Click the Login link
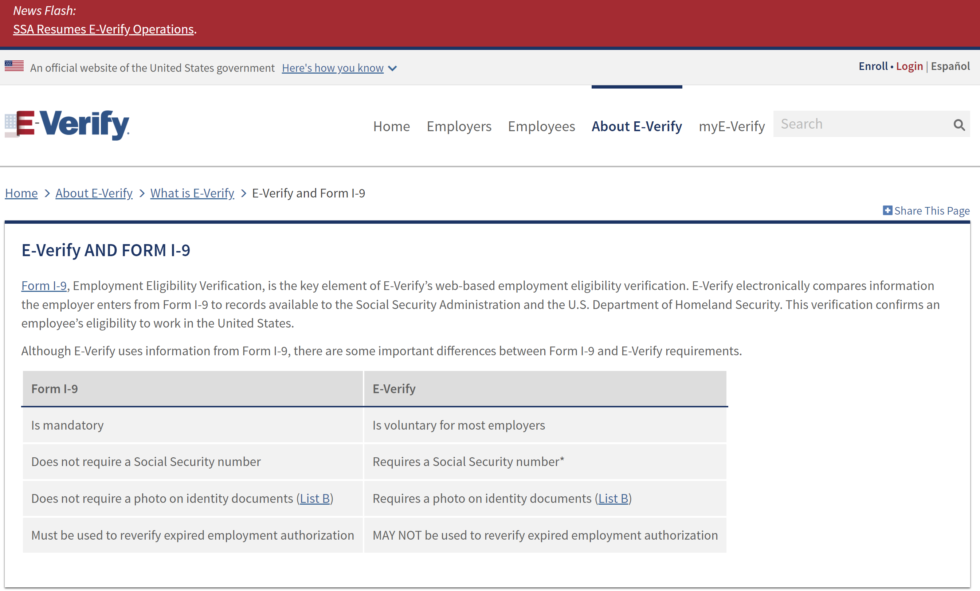 pyautogui.click(x=909, y=66)
